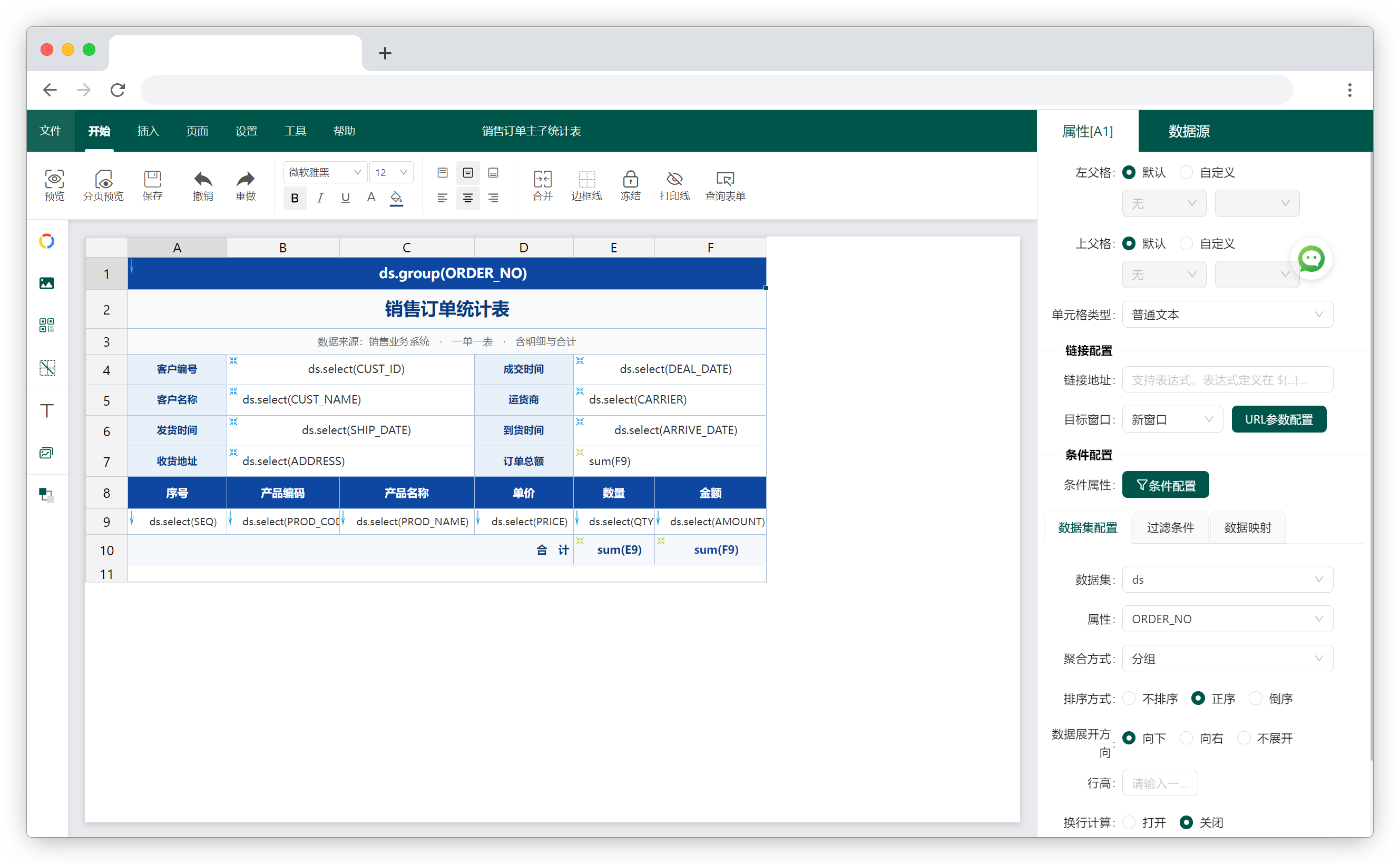The height and width of the screenshot is (864, 1400).
Task: Select the text T sidebar tool
Action: tap(47, 411)
